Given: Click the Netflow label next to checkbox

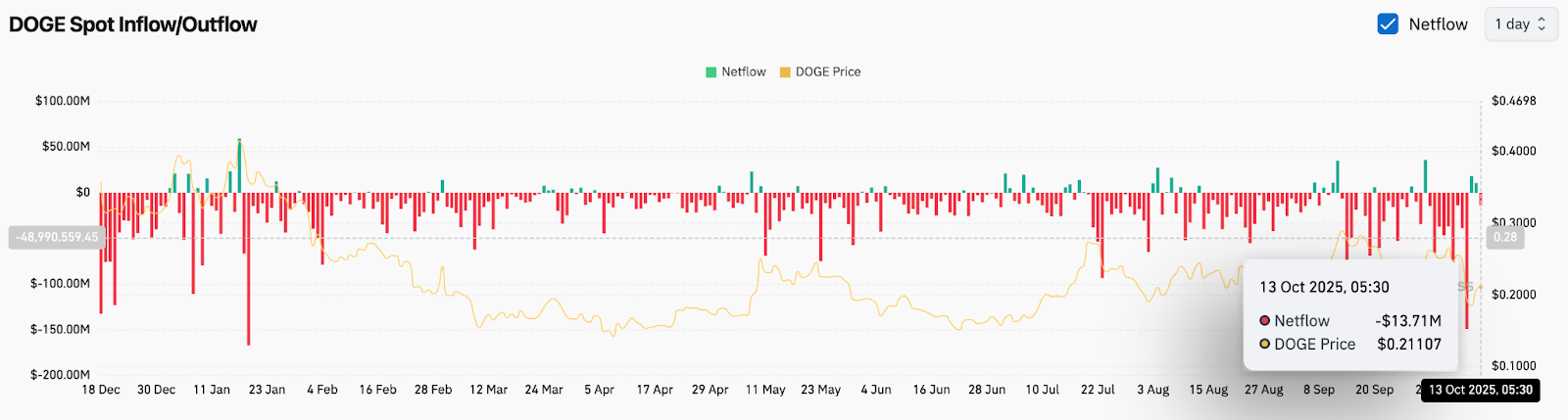Looking at the screenshot, I should [1438, 24].
